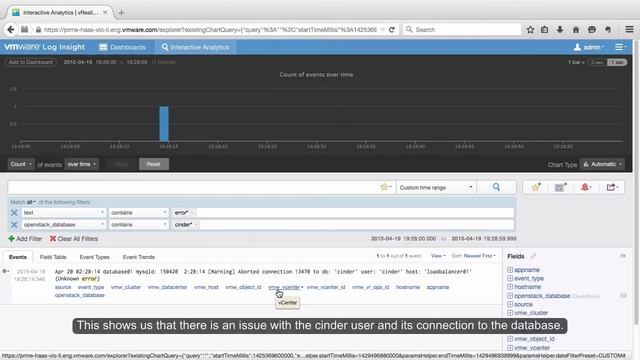Image resolution: width=640 pixels, height=360 pixels.
Task: Open the admin user menu
Action: pyautogui.click(x=589, y=47)
